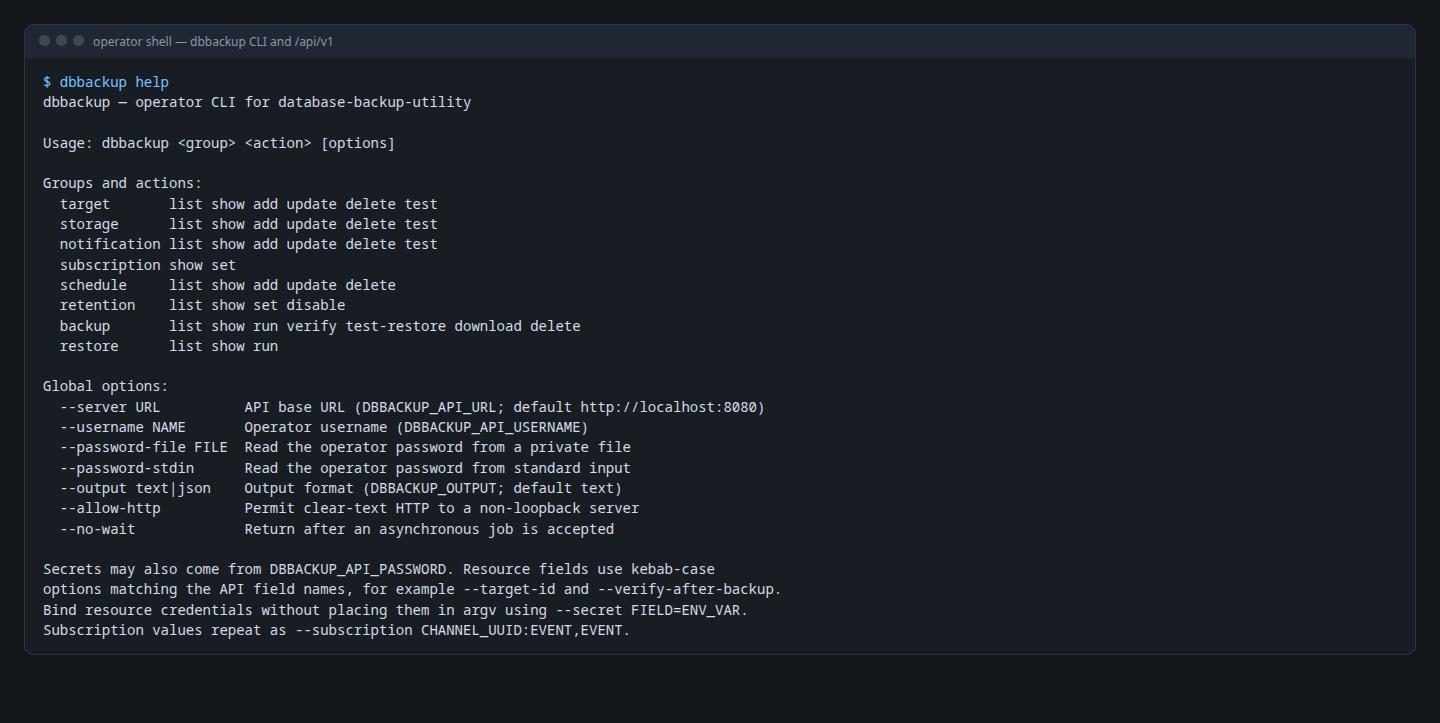The image size is (1440, 723).
Task: Click the "DBBACKUP_API_USERNAME" variable name
Action: click(x=492, y=427)
